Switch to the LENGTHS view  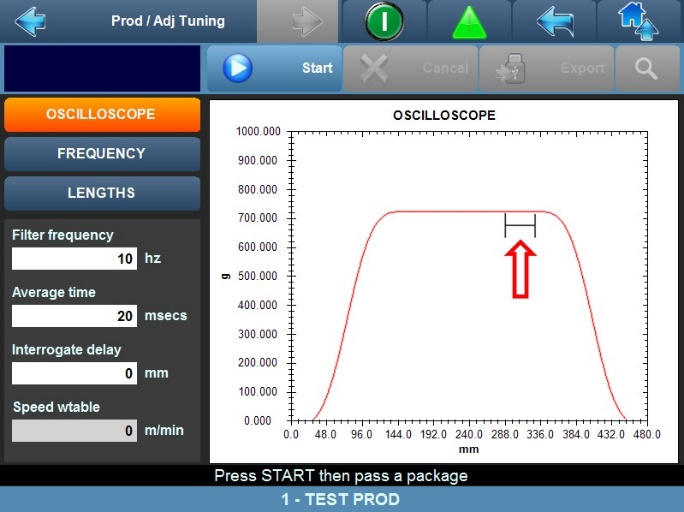pyautogui.click(x=102, y=193)
